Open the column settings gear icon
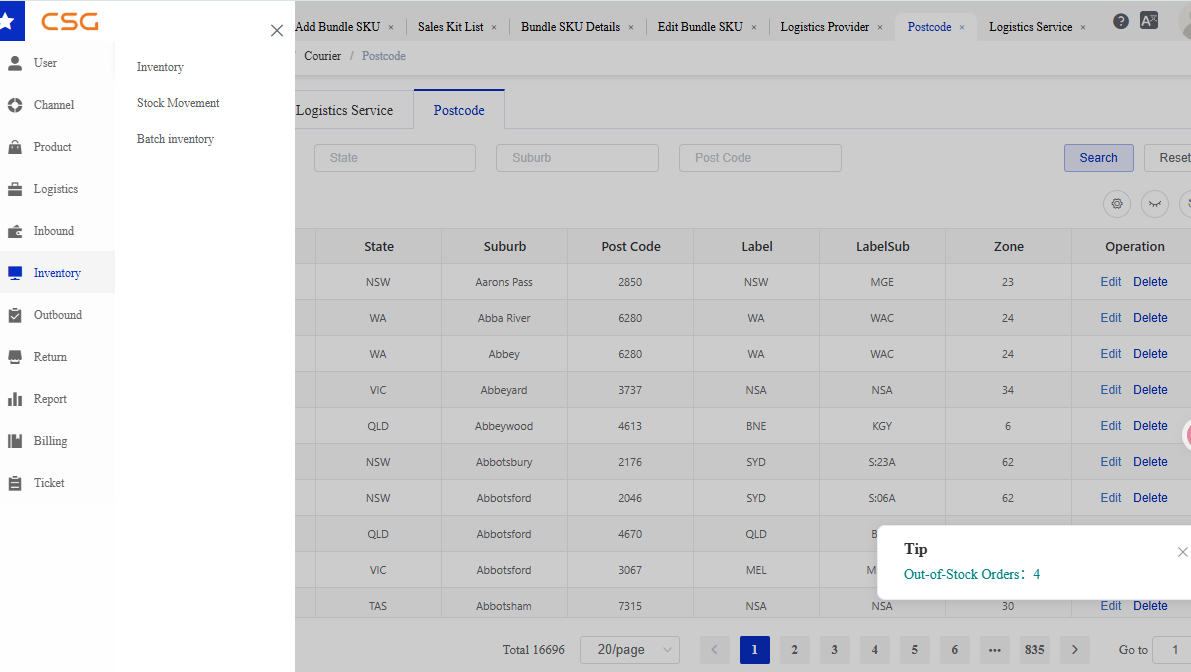Viewport: 1191px width, 672px height. click(1117, 203)
